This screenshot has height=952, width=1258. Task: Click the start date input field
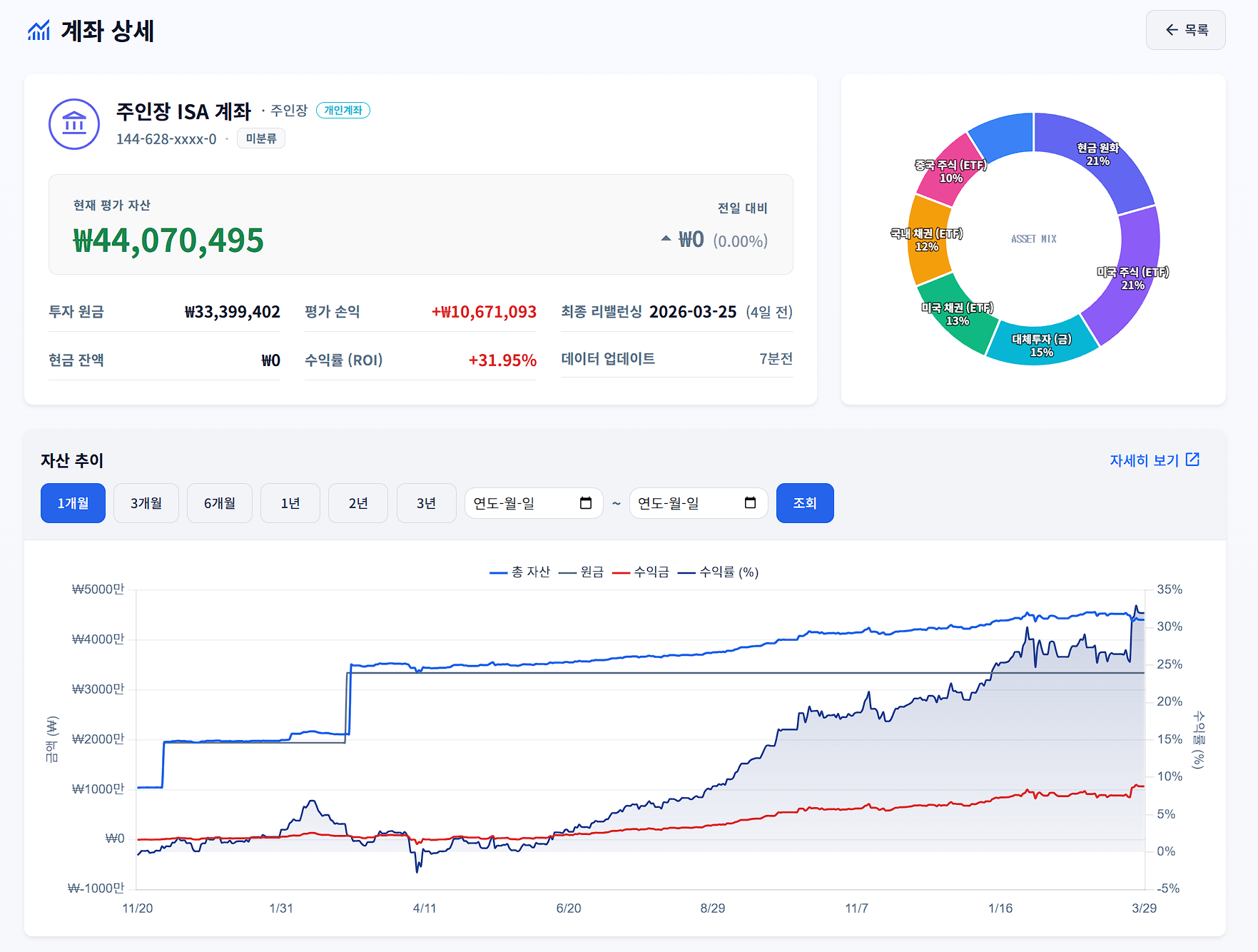point(521,503)
